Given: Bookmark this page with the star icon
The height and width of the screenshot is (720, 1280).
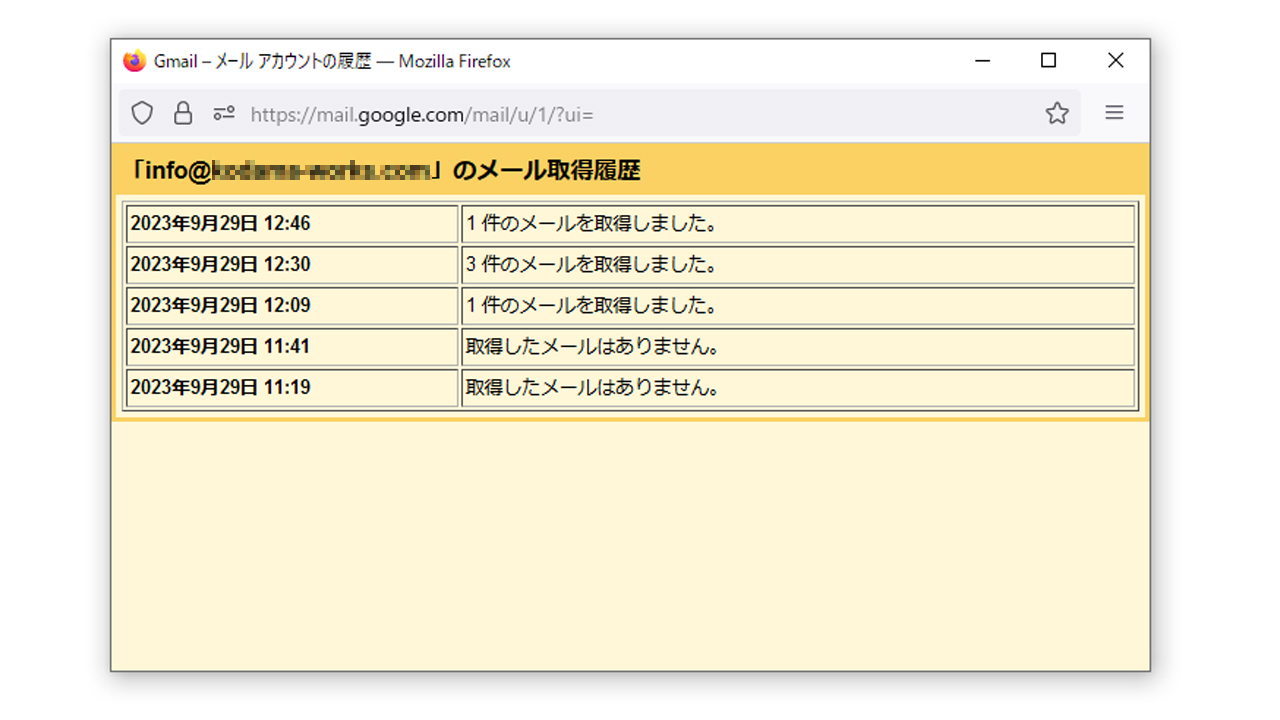Looking at the screenshot, I should [x=1057, y=113].
